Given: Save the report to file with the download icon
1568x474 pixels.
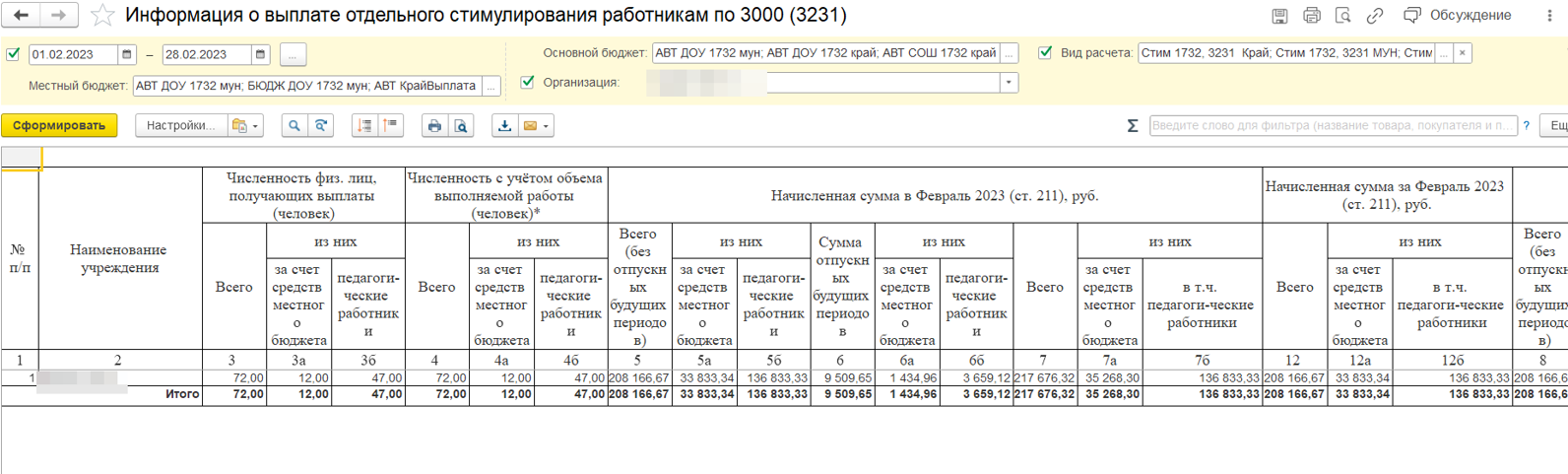Looking at the screenshot, I should [x=504, y=125].
